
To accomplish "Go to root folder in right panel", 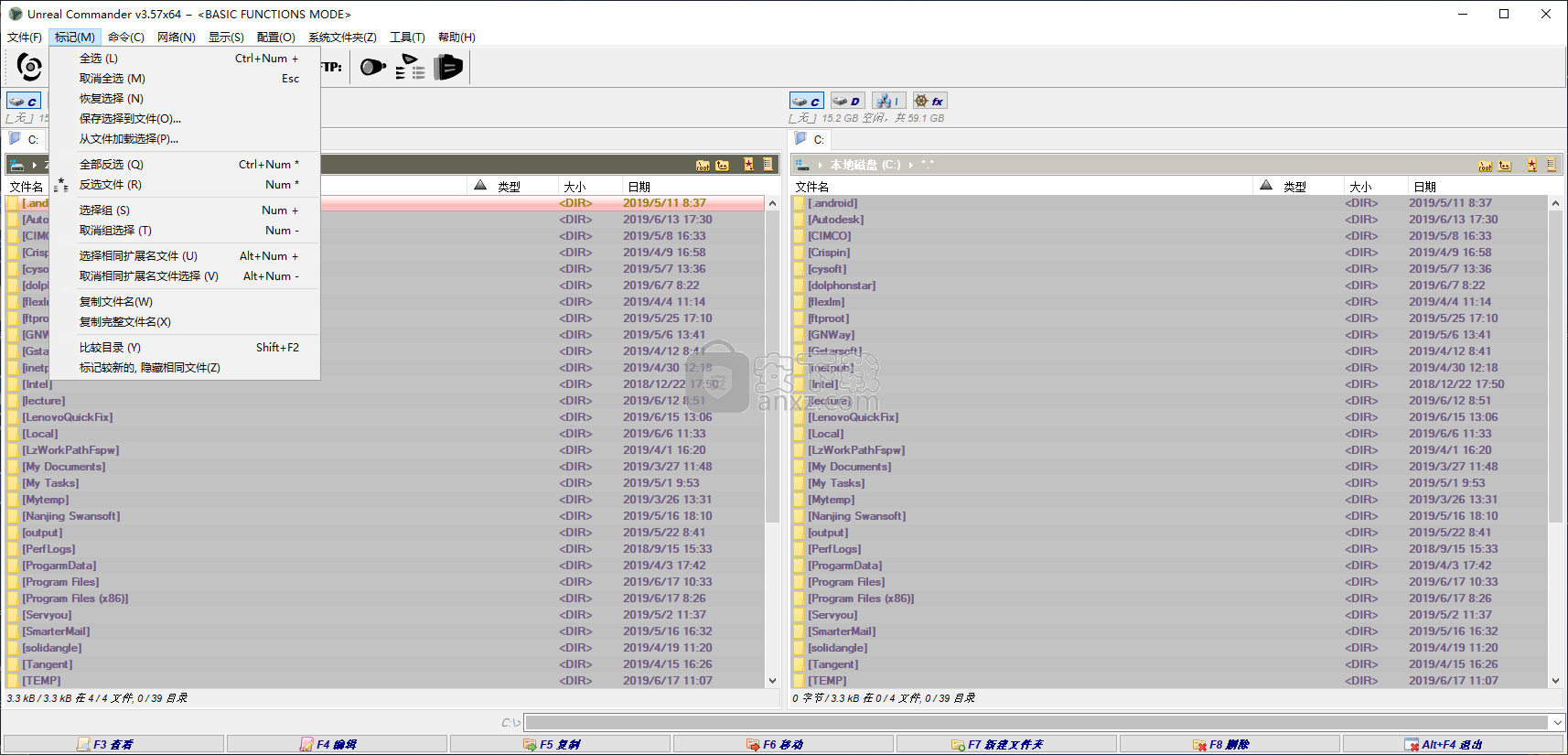I will [x=1486, y=166].
